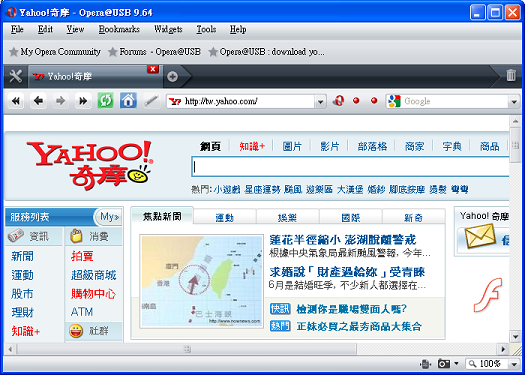Open the Opera@USB : download bookmark

tap(266, 52)
